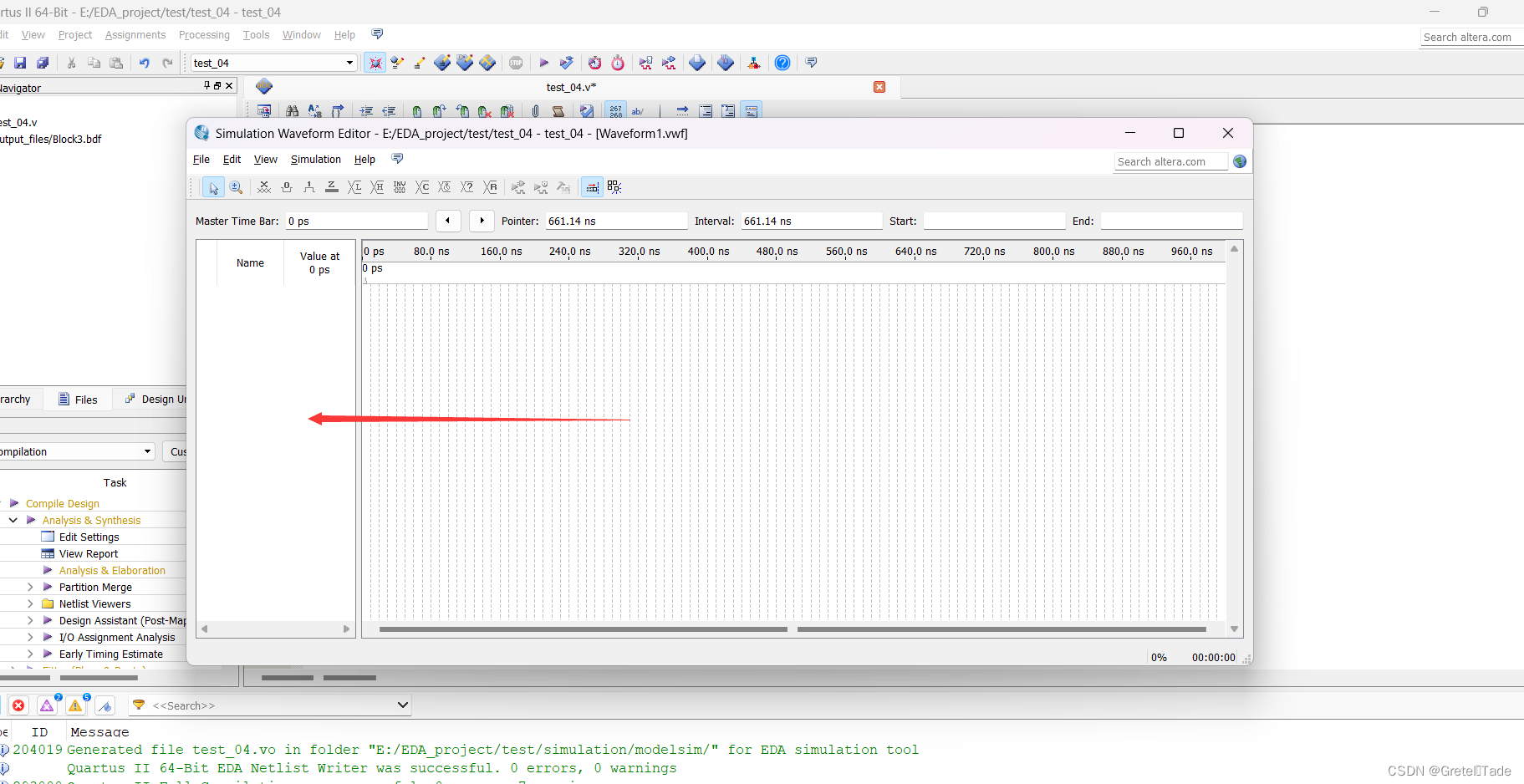This screenshot has height=784, width=1524.
Task: Close the test_04.v editor tab
Action: pyautogui.click(x=879, y=87)
